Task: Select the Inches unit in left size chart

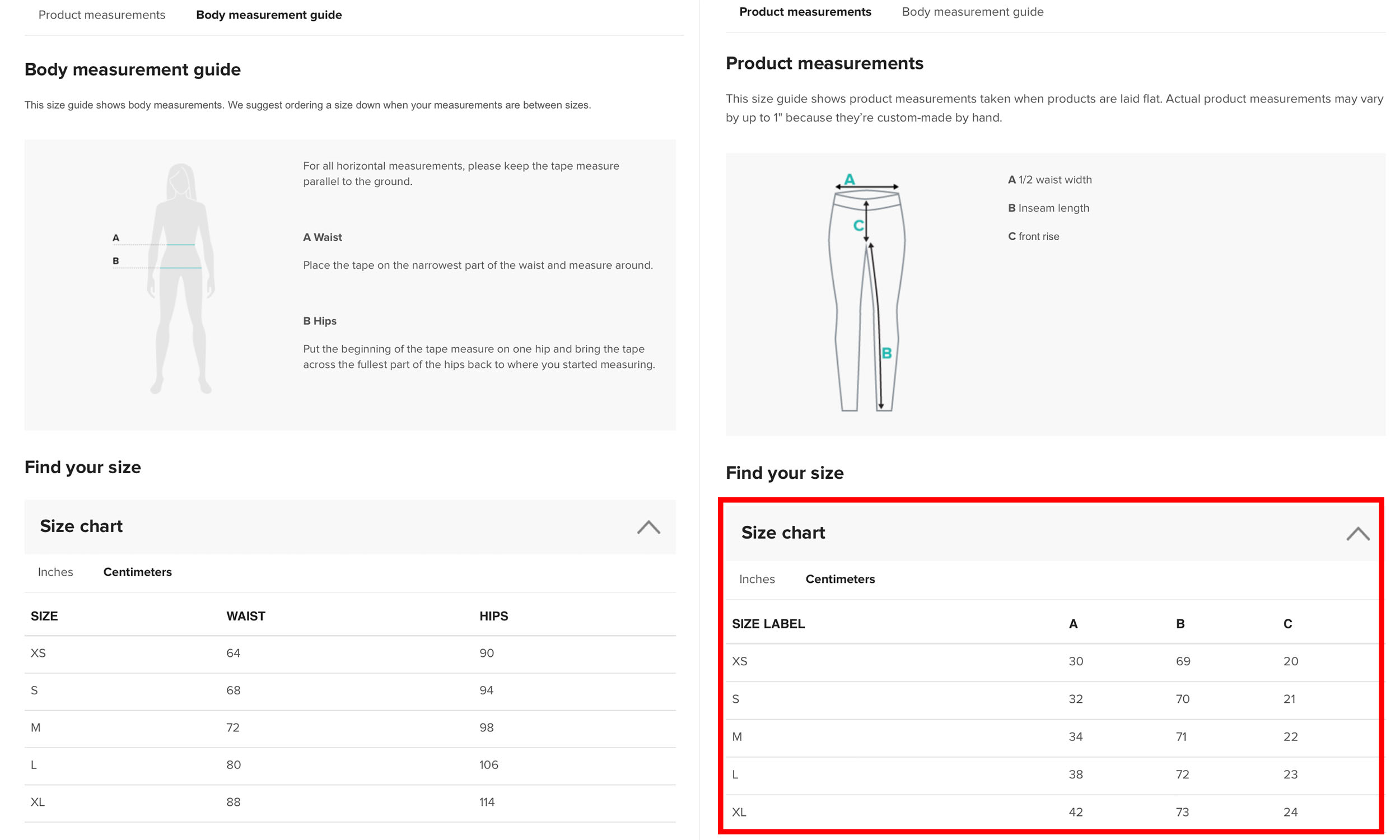Action: (55, 572)
